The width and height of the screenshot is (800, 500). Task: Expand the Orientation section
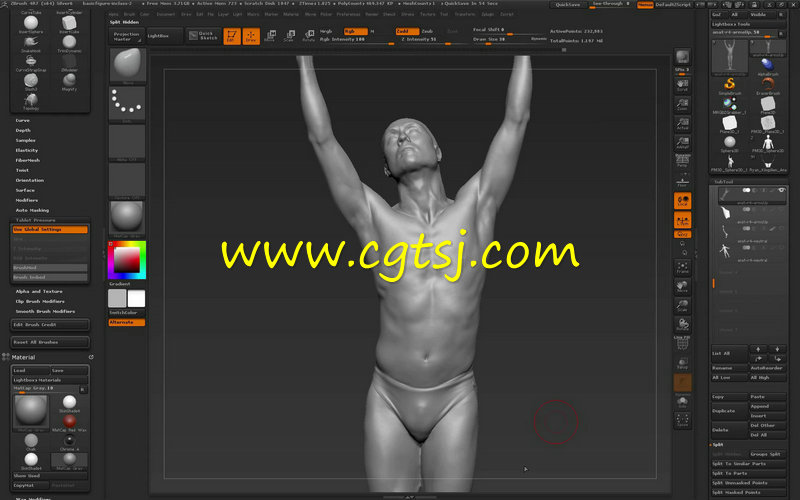[30, 180]
